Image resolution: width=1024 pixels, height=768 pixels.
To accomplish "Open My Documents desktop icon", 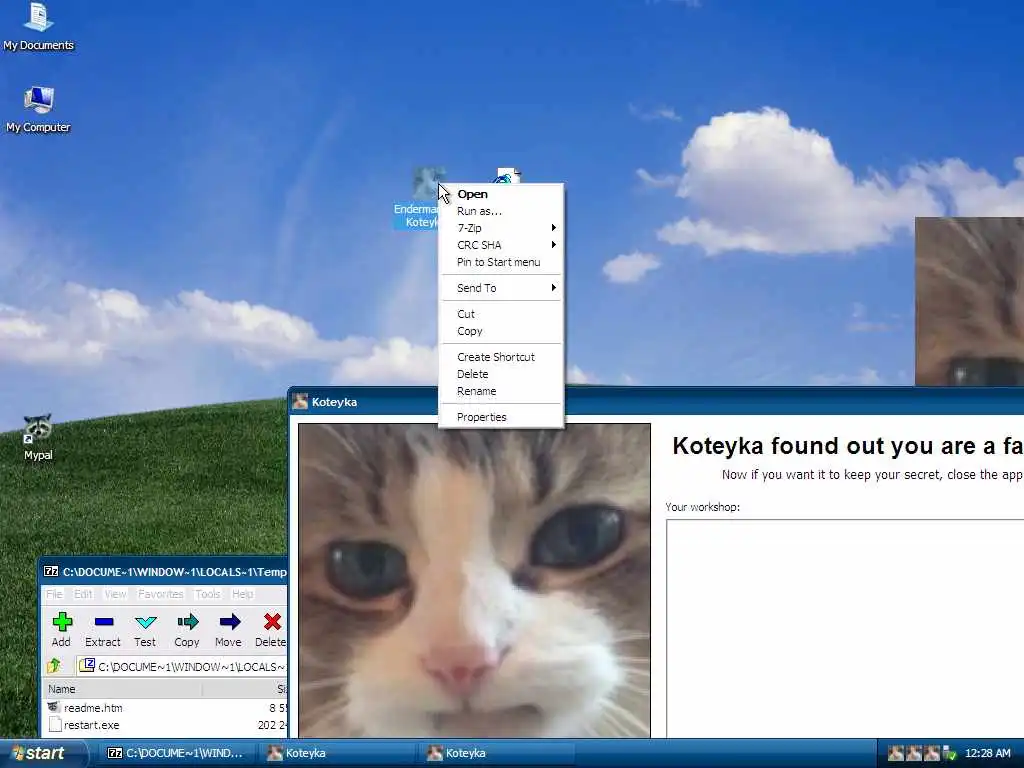I will [x=38, y=26].
